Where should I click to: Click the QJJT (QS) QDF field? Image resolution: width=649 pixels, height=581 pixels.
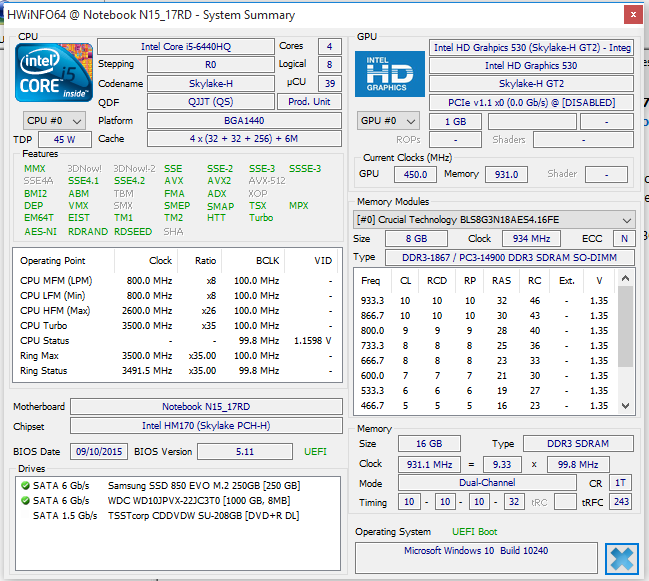click(x=211, y=102)
